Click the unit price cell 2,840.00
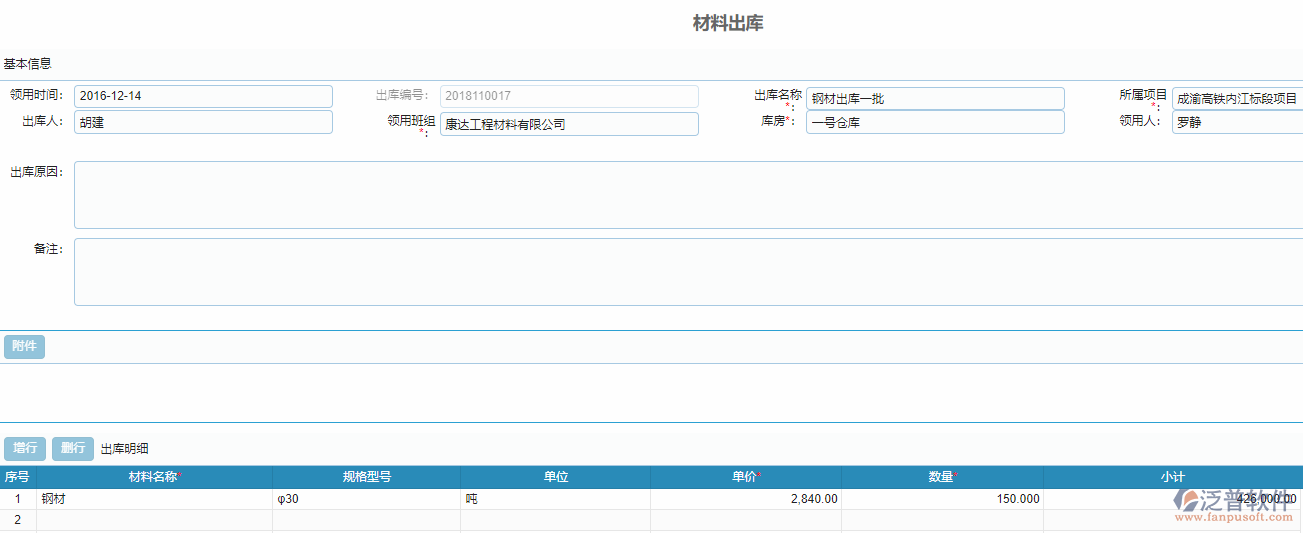This screenshot has height=533, width=1303. click(x=745, y=498)
